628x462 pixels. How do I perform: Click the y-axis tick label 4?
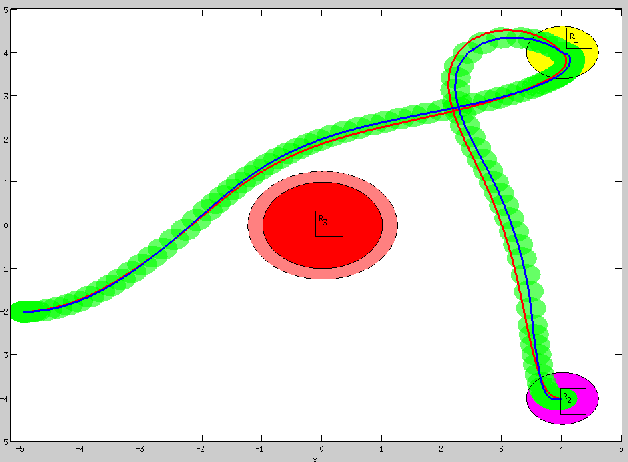click(x=7, y=53)
